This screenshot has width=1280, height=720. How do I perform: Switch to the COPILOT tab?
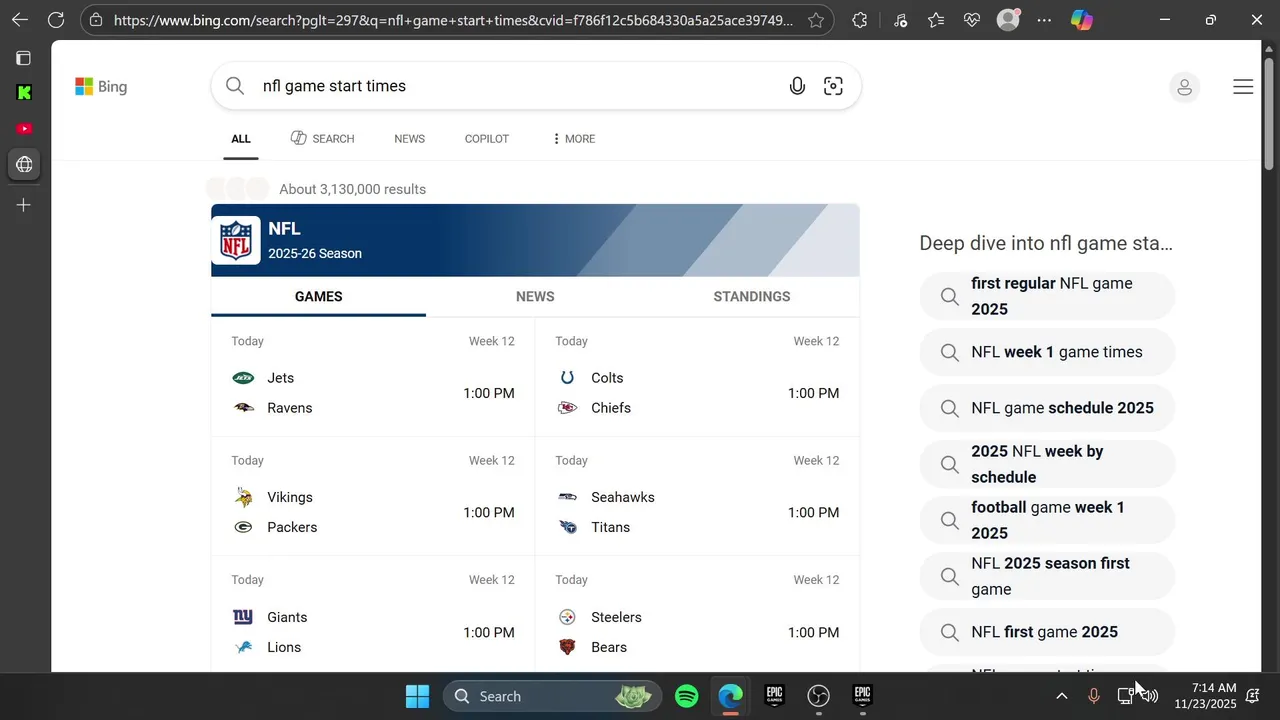click(x=487, y=139)
